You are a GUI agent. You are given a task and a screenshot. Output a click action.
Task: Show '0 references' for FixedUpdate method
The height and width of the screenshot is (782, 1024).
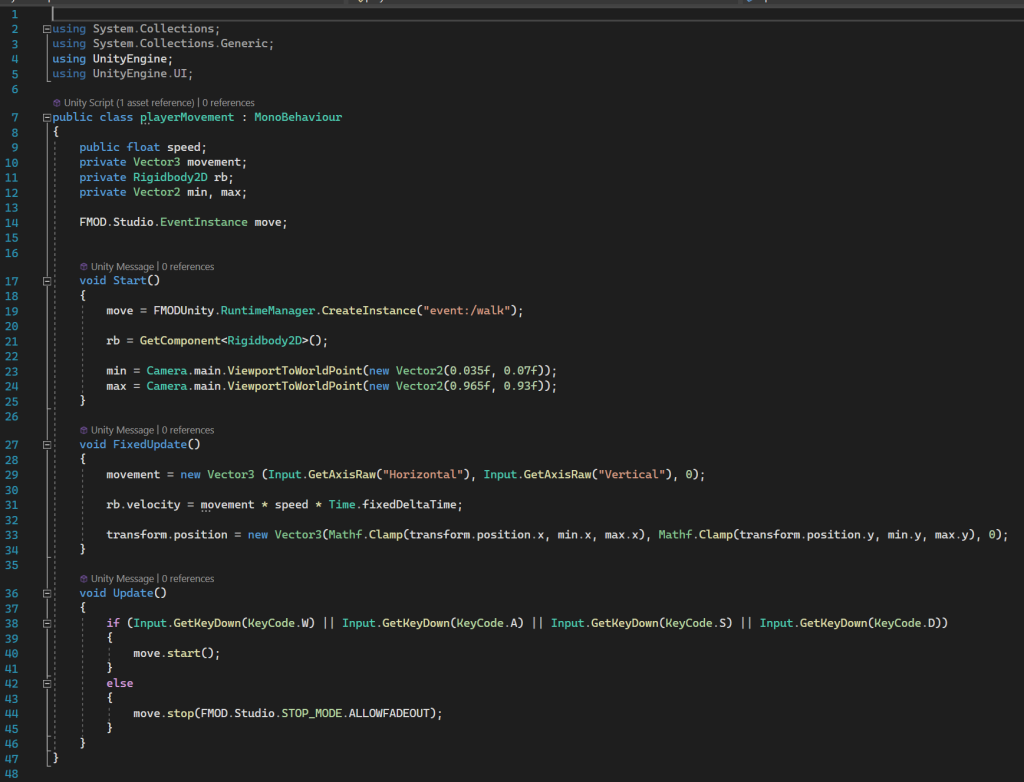(188, 430)
